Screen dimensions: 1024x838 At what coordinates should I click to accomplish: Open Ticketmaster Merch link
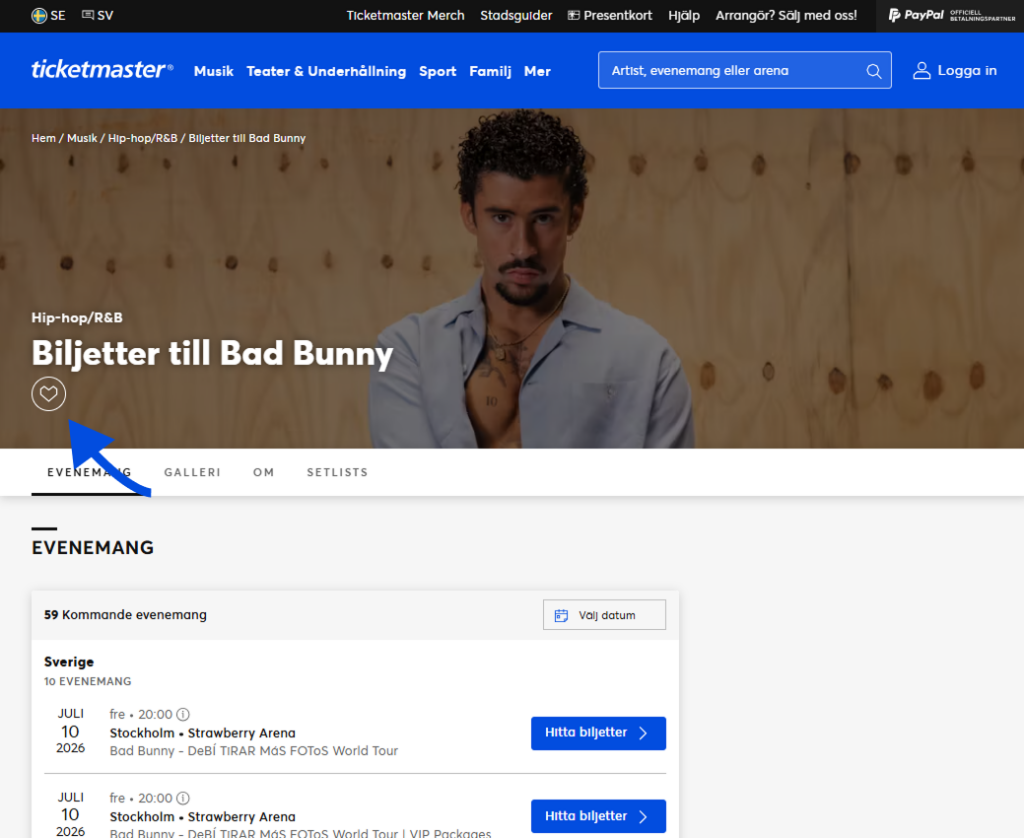[405, 16]
